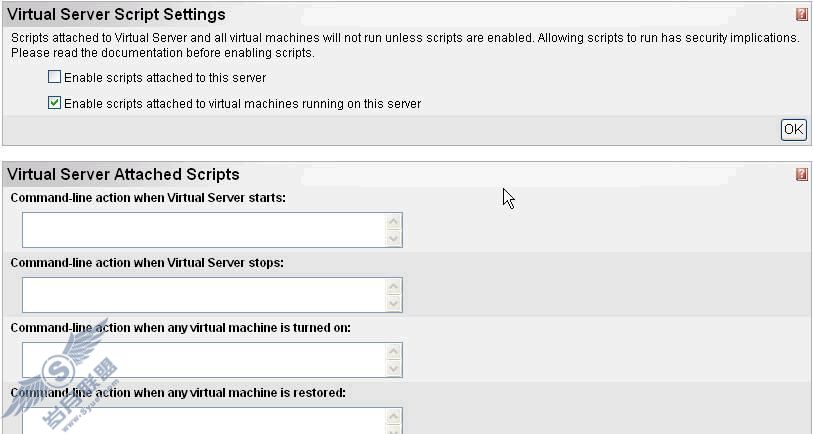Click down arrow in Virtual Server starts box
813x434 pixels.
pyautogui.click(x=394, y=239)
